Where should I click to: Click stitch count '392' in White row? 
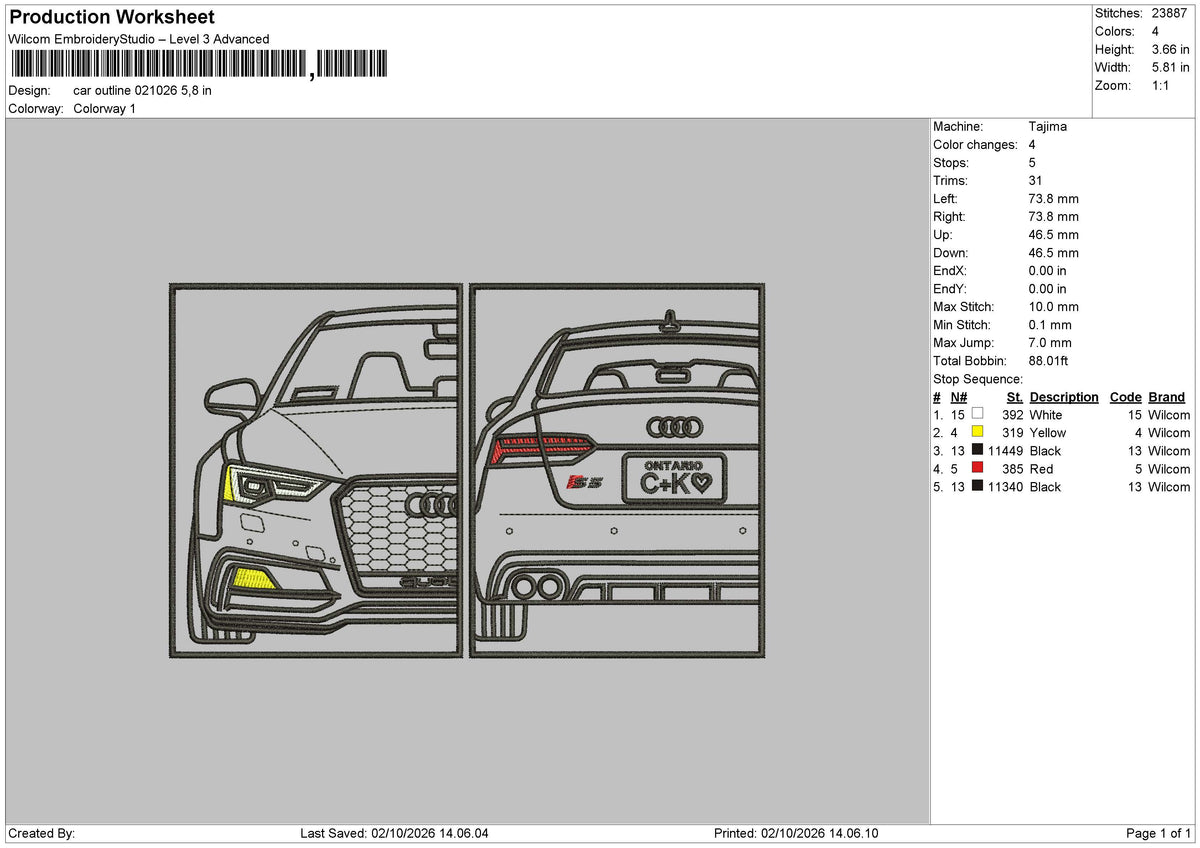(1012, 414)
